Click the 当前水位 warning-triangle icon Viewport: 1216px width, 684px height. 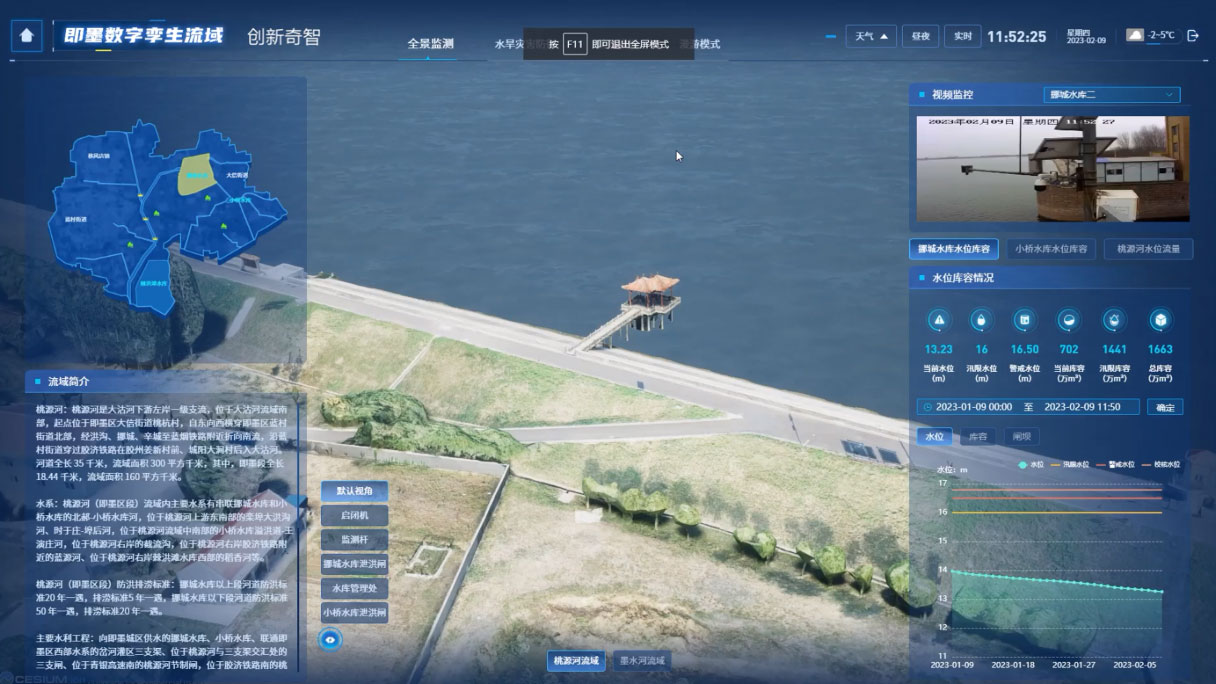938,320
